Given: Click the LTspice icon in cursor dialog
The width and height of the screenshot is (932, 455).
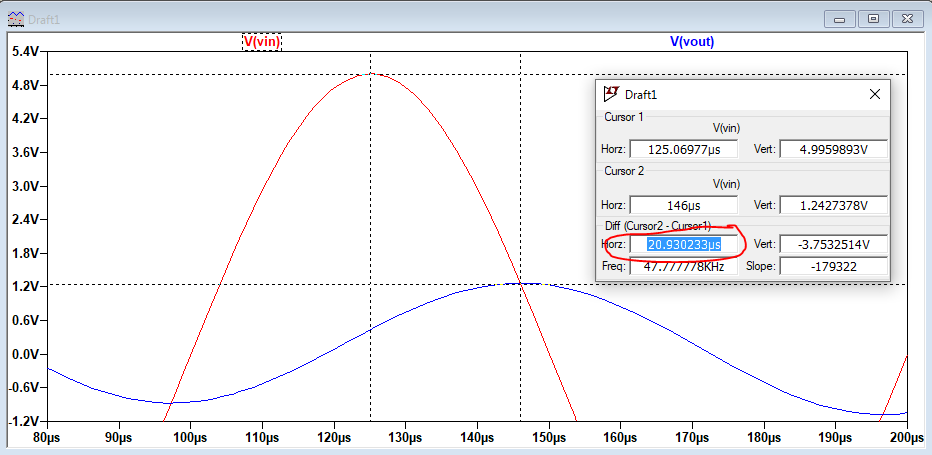Looking at the screenshot, I should [611, 94].
